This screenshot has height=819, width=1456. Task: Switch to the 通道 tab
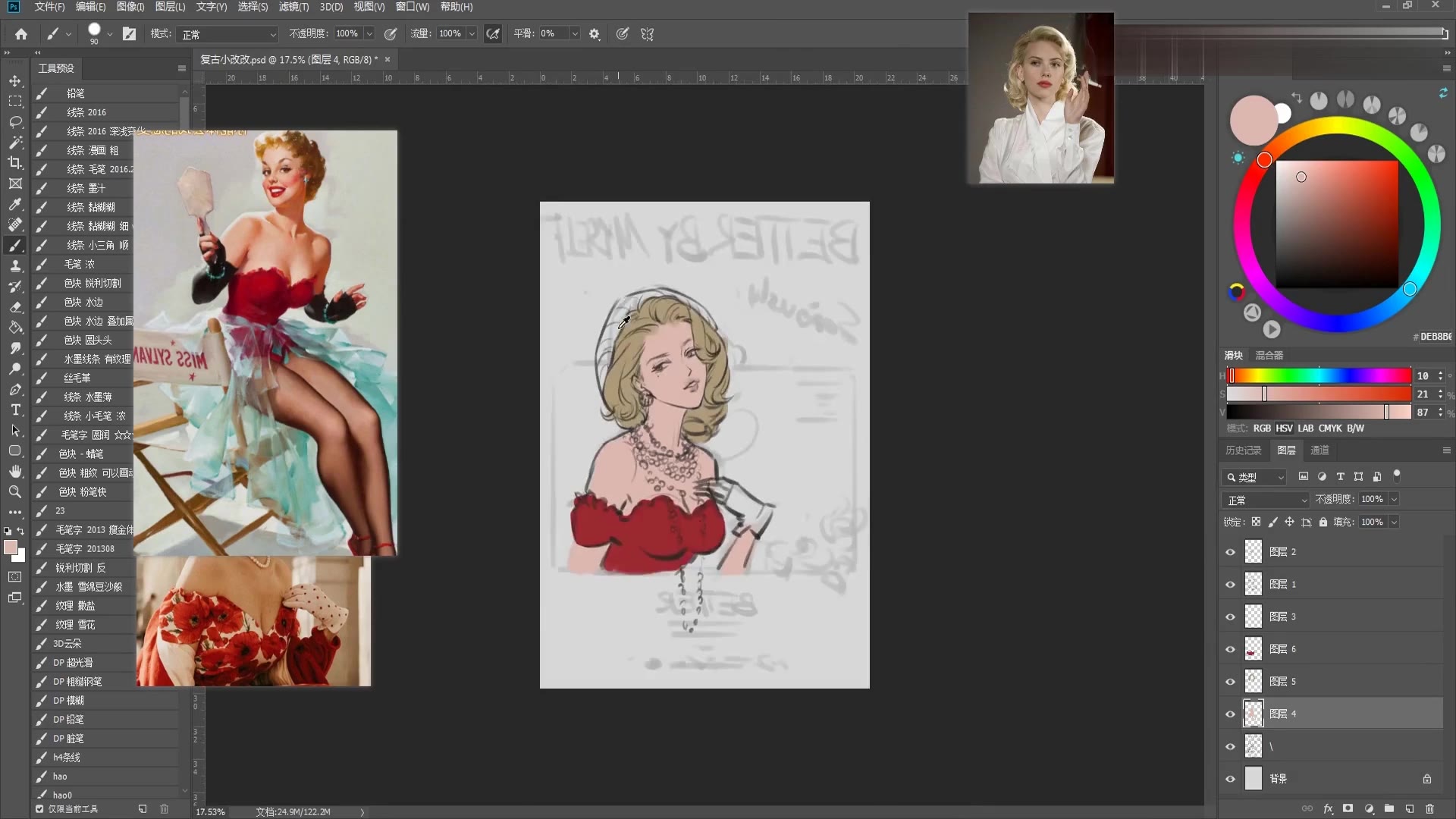pos(1319,450)
